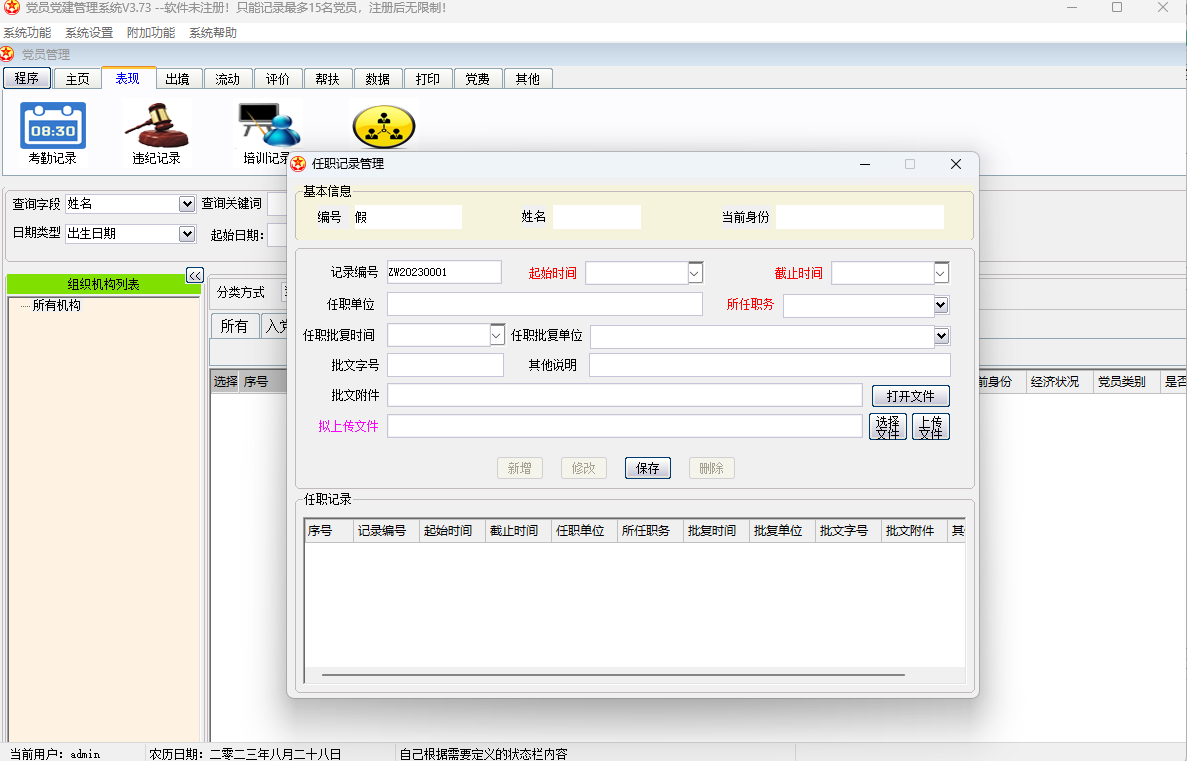Click the 记录编号 input field
1187x761 pixels.
tap(444, 272)
